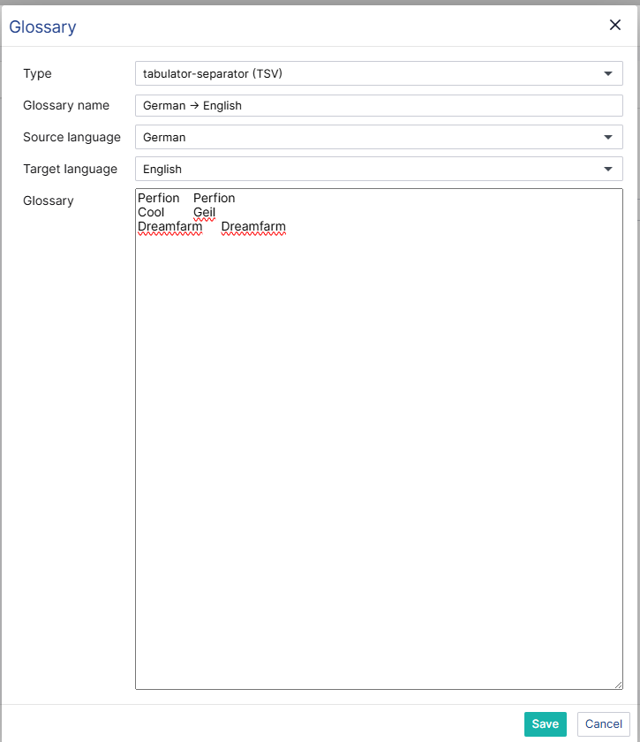This screenshot has width=640, height=742.
Task: Expand the Source language dropdown set to German
Action: tap(379, 137)
